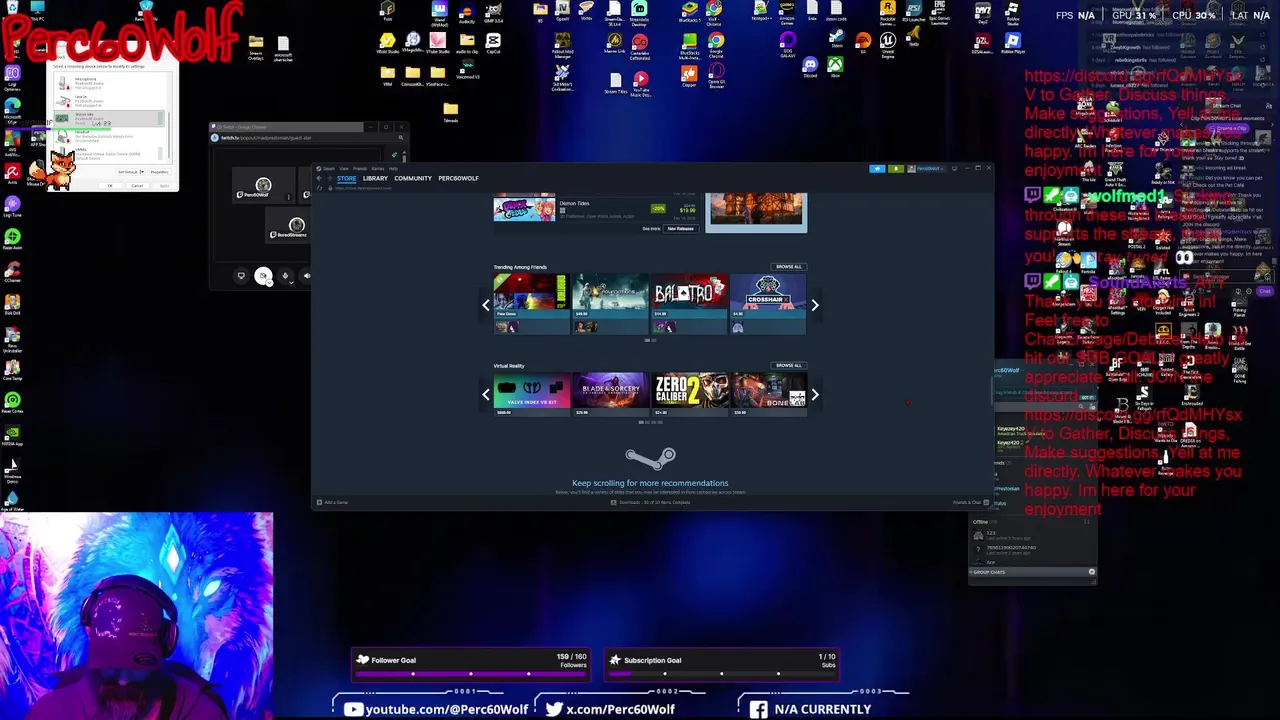
Task: Show next Trending Among Friends games arrow
Action: tap(815, 305)
